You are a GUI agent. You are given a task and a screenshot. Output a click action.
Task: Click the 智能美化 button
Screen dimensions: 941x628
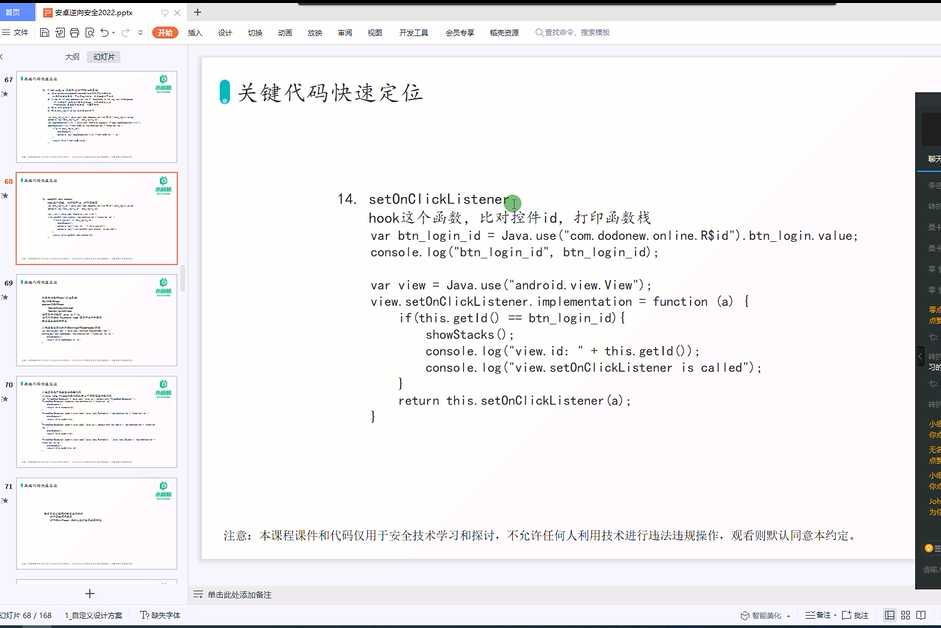[762, 615]
